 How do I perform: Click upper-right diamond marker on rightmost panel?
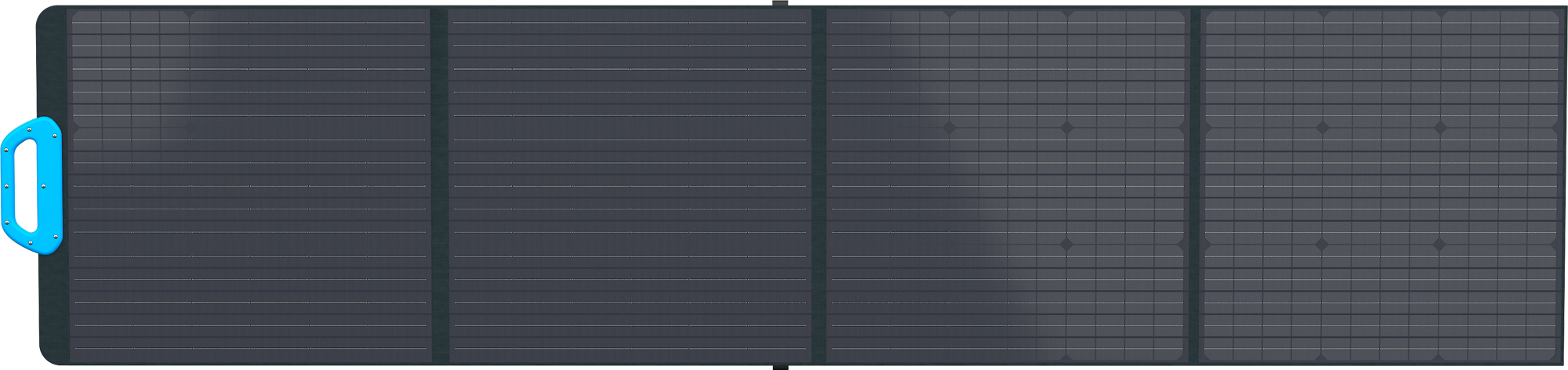coord(1440,127)
